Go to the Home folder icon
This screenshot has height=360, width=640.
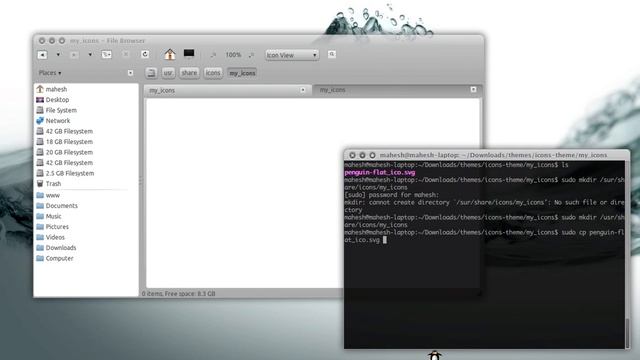click(x=170, y=54)
